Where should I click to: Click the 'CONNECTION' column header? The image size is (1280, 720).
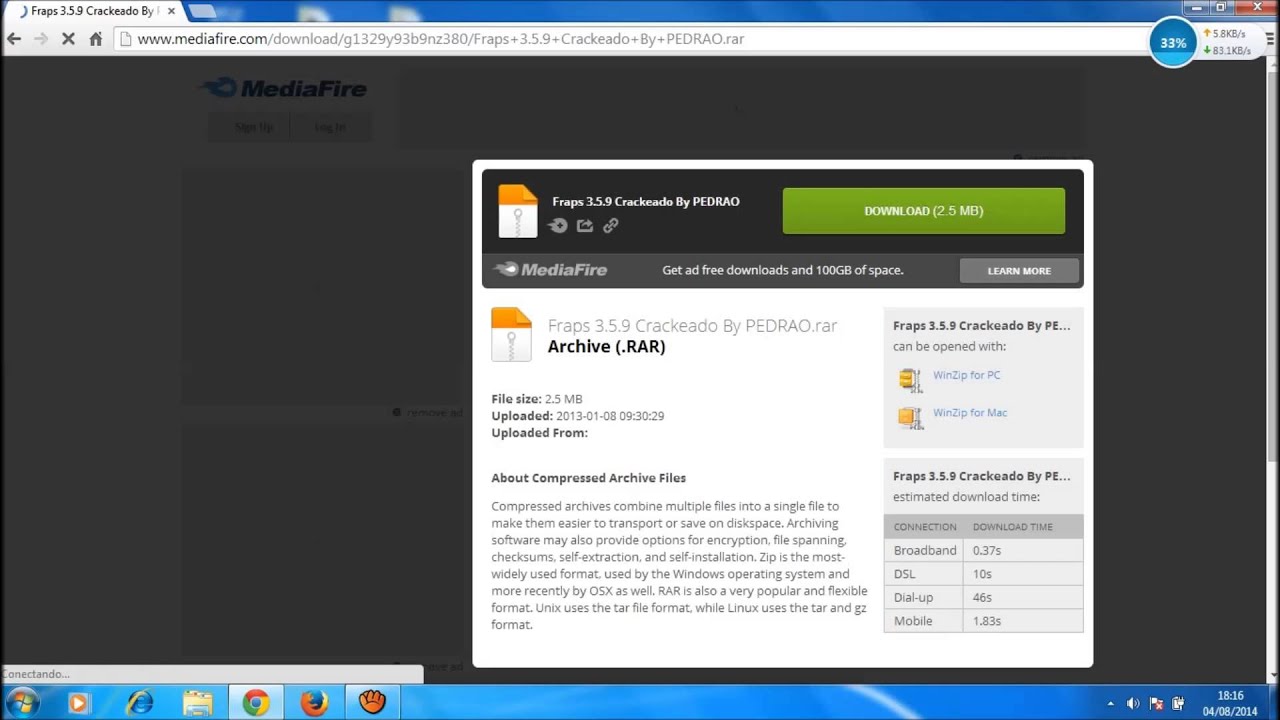(925, 527)
